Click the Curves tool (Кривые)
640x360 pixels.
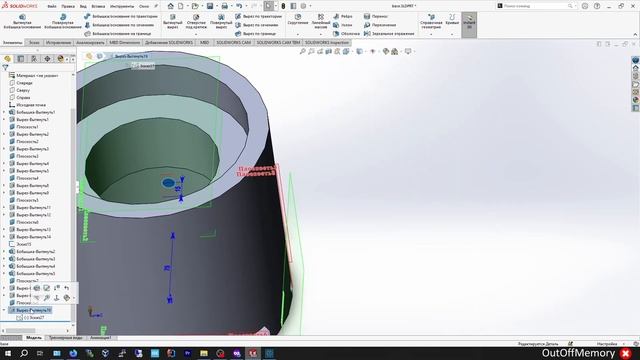(452, 19)
